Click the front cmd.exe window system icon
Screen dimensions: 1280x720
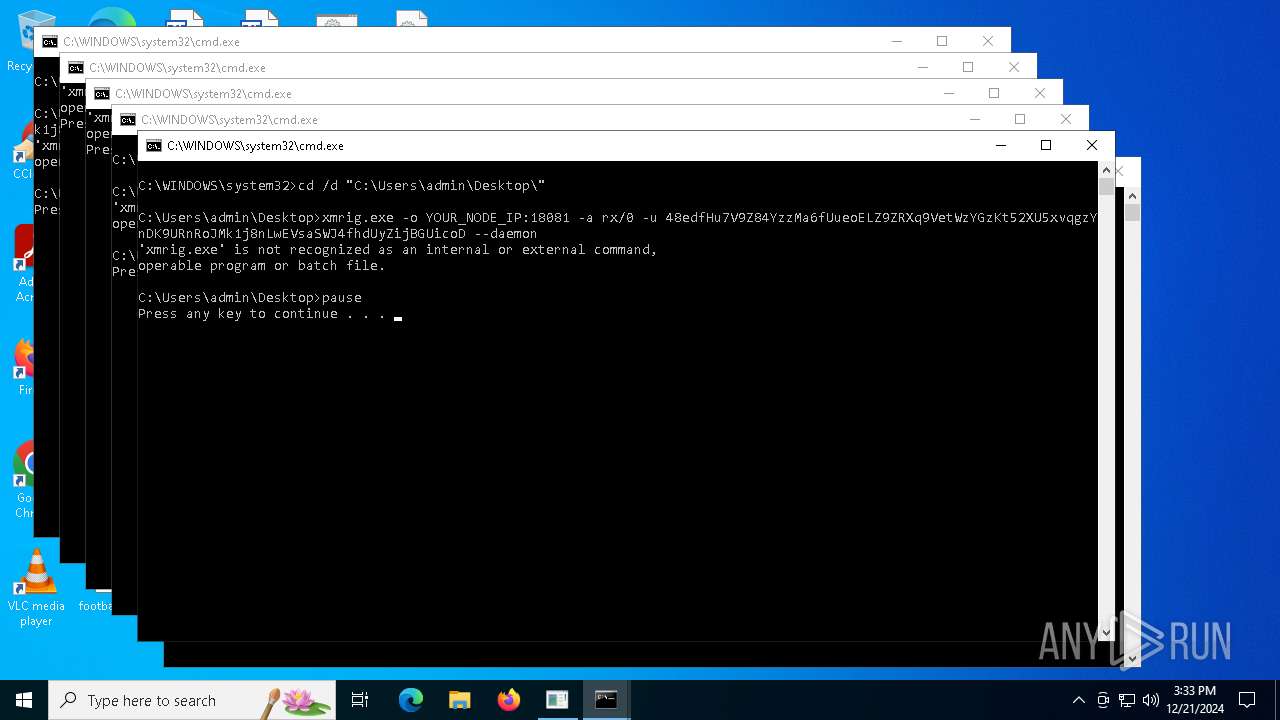tap(154, 146)
